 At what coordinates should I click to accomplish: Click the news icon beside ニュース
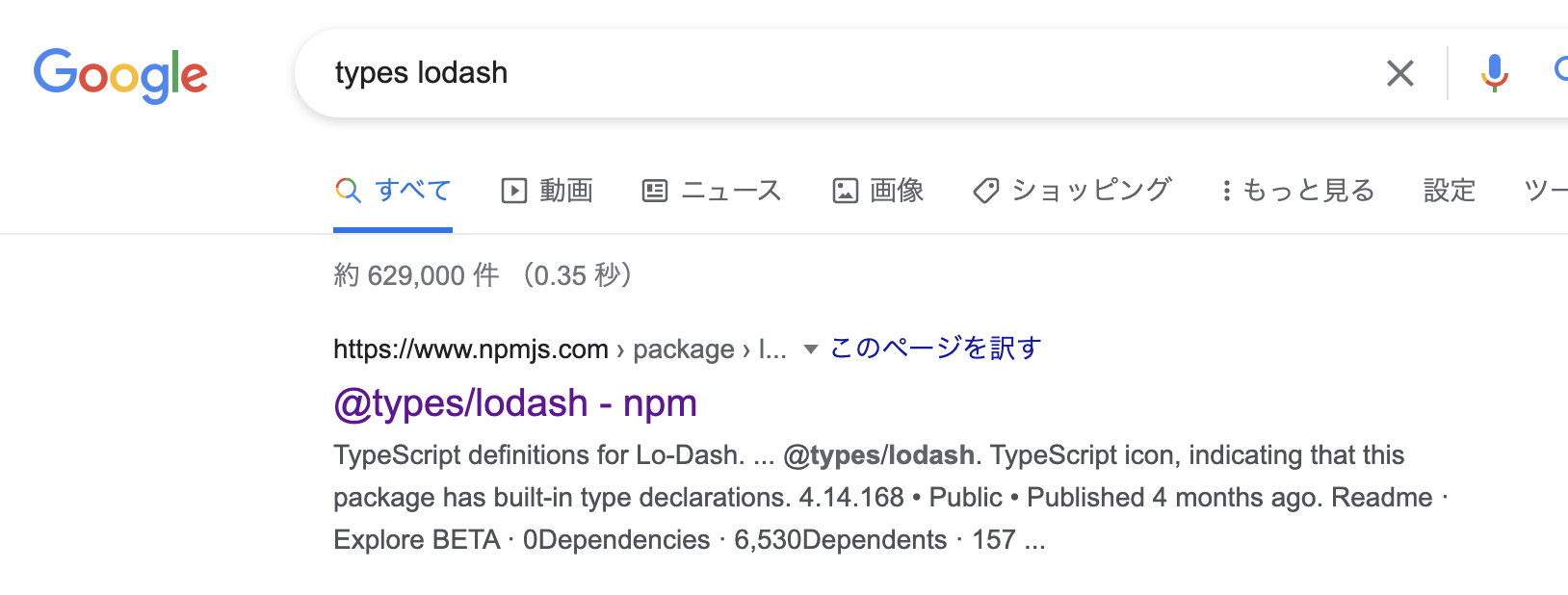[655, 190]
